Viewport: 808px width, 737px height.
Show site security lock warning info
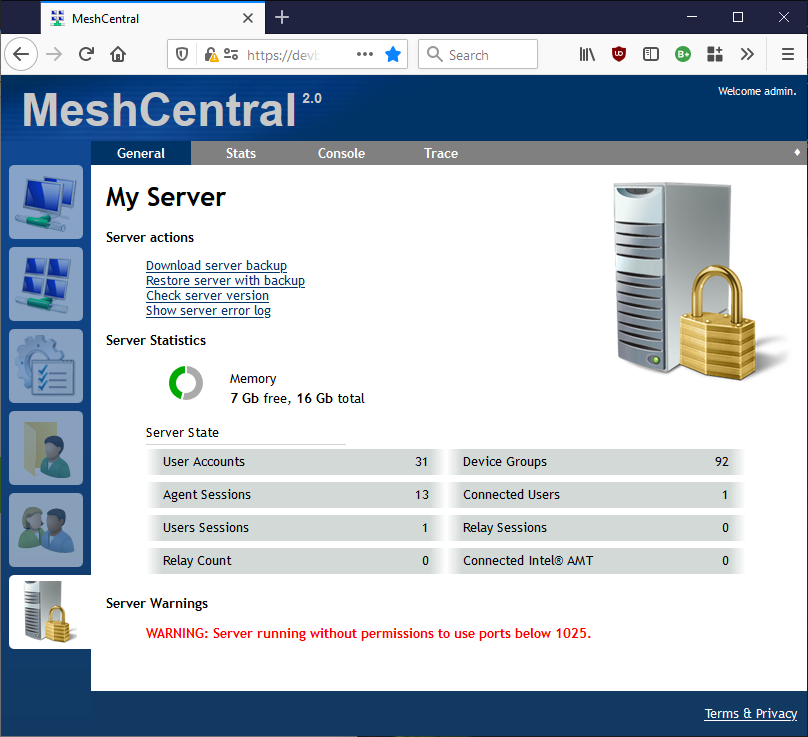click(211, 54)
